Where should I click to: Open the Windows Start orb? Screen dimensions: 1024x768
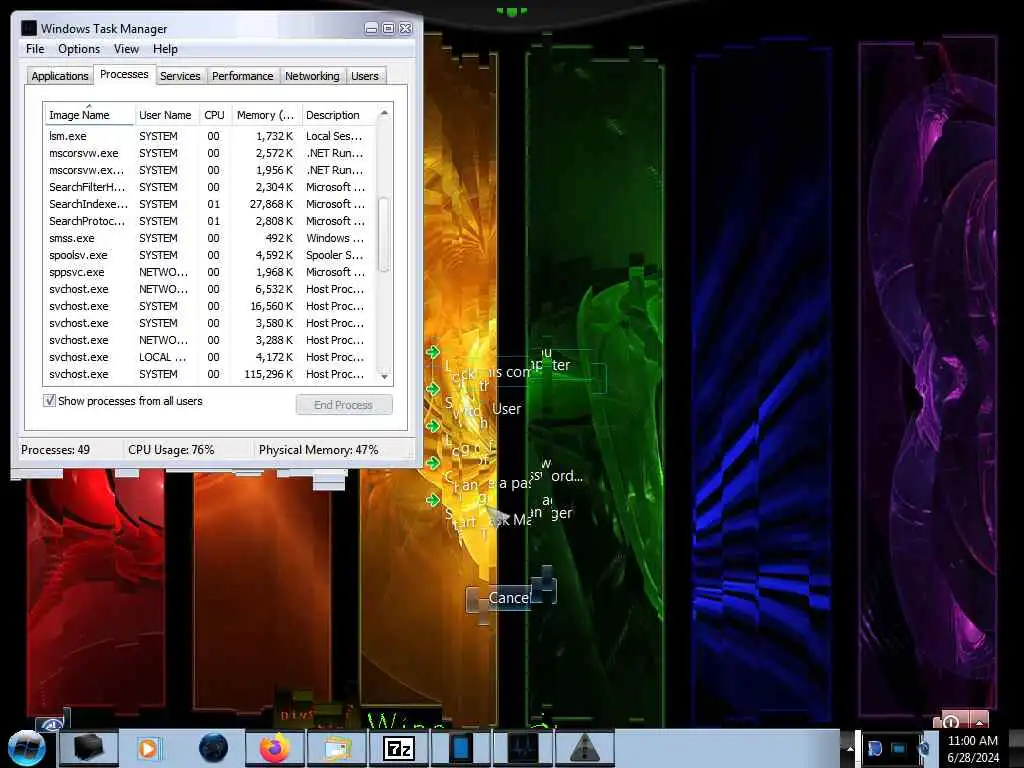(26, 748)
